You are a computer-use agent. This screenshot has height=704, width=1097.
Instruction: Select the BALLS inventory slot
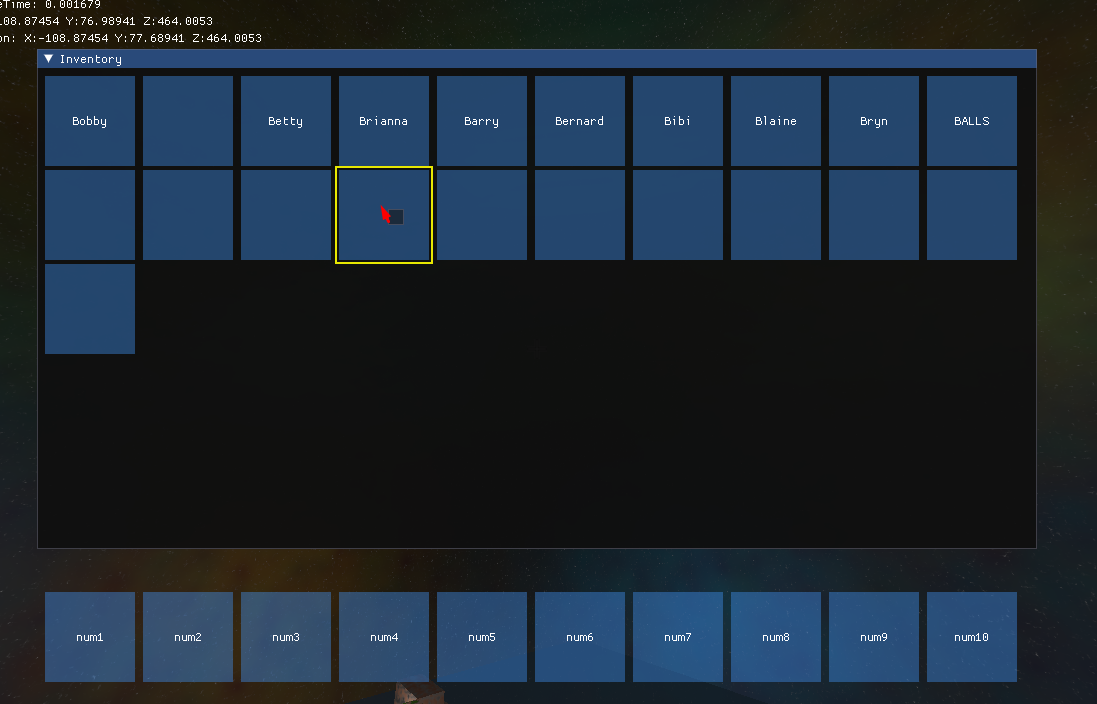point(971,120)
